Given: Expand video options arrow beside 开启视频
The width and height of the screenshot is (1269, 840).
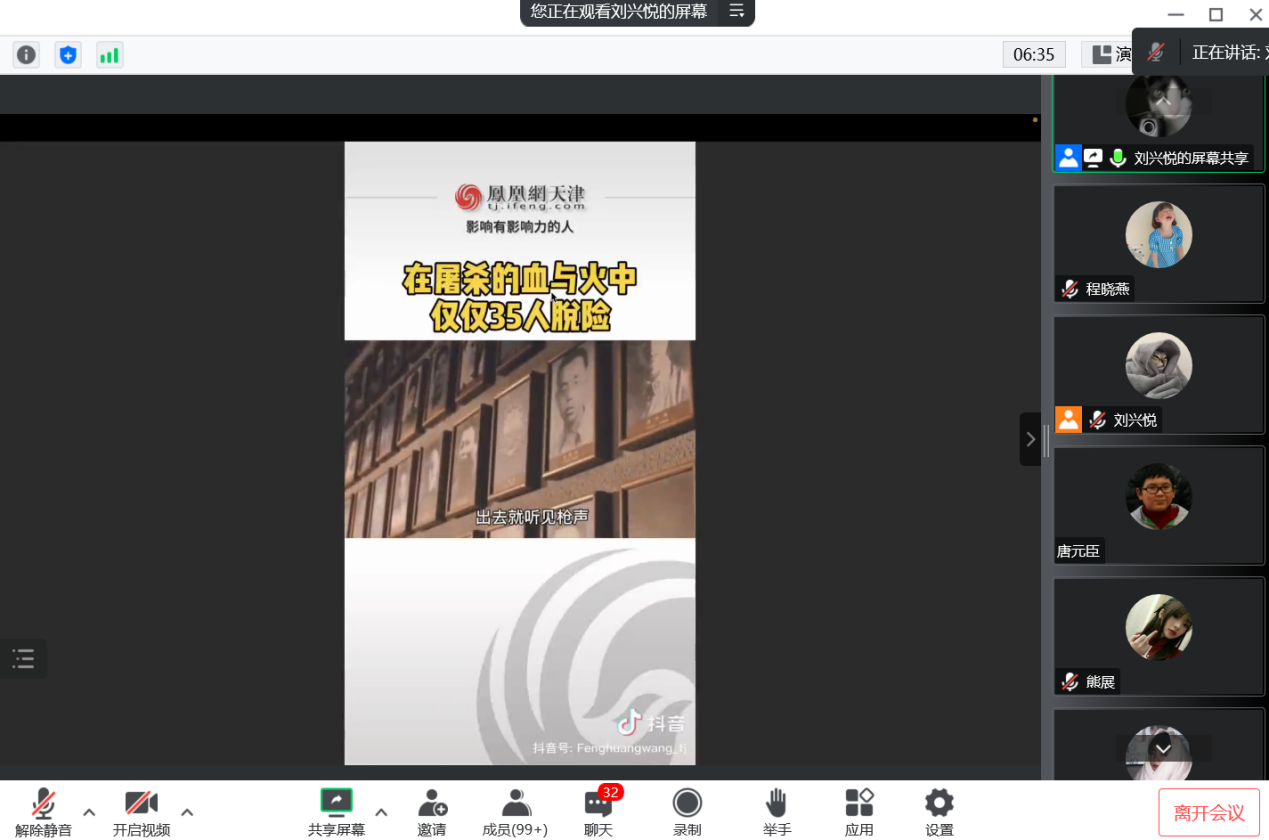Looking at the screenshot, I should [x=187, y=812].
